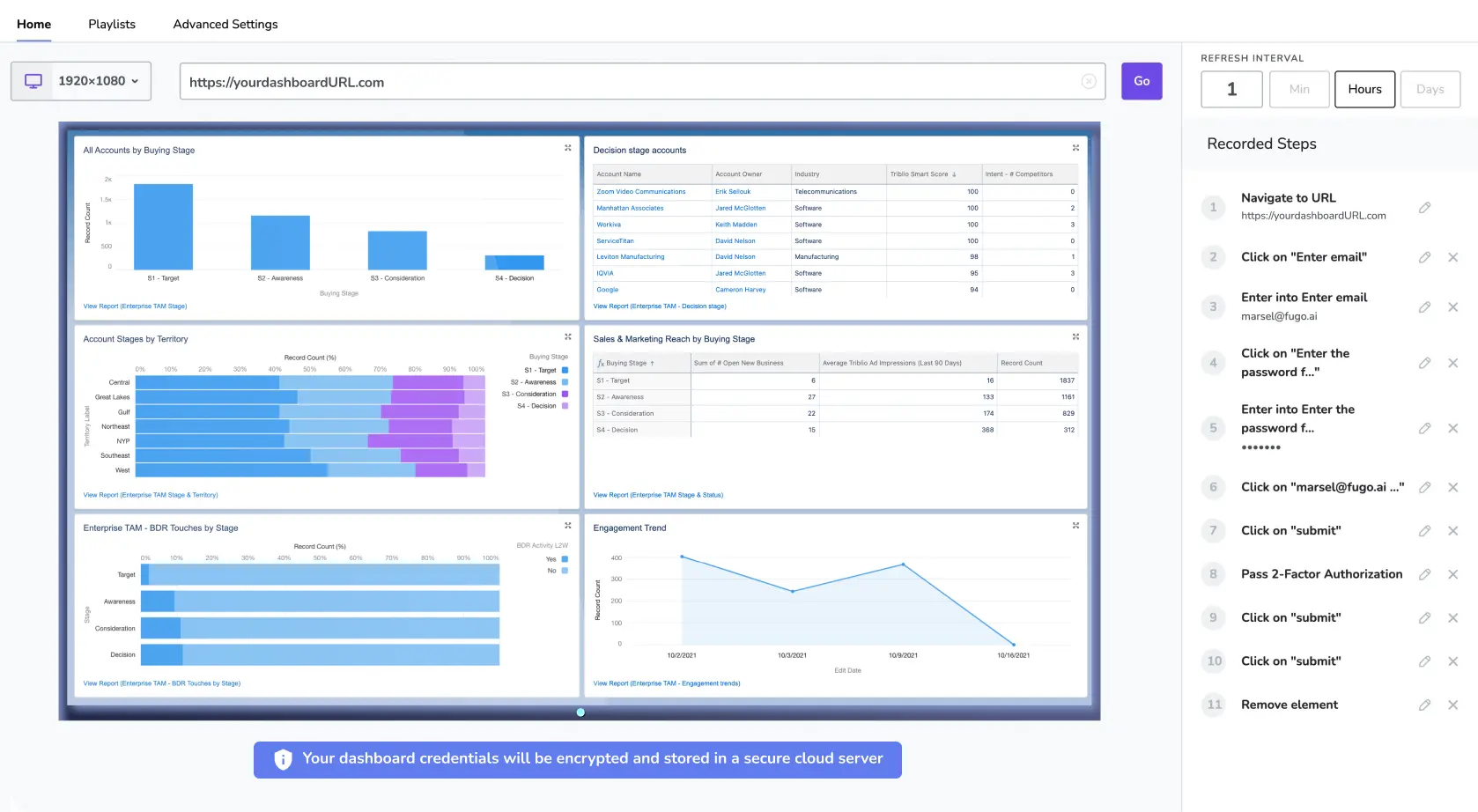Open the Manhattan Associates account link

[x=630, y=208]
